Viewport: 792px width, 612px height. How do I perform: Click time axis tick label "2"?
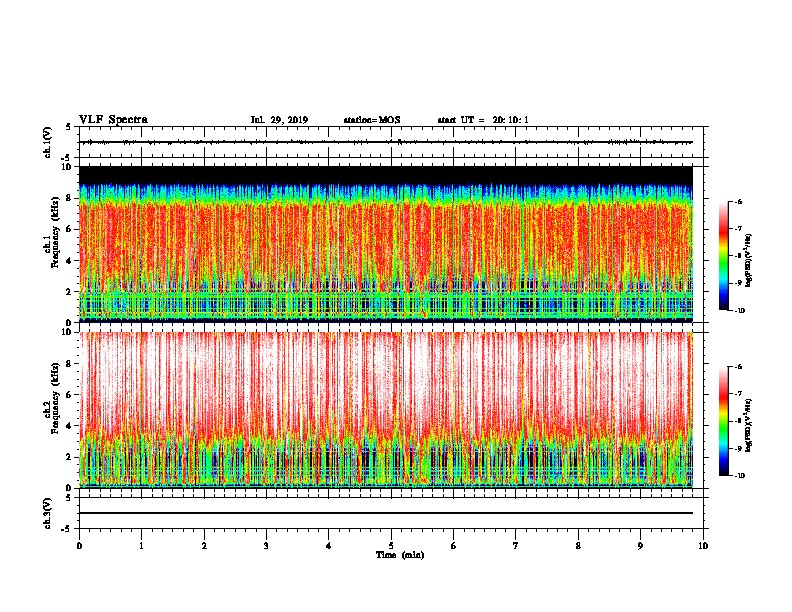pos(204,546)
